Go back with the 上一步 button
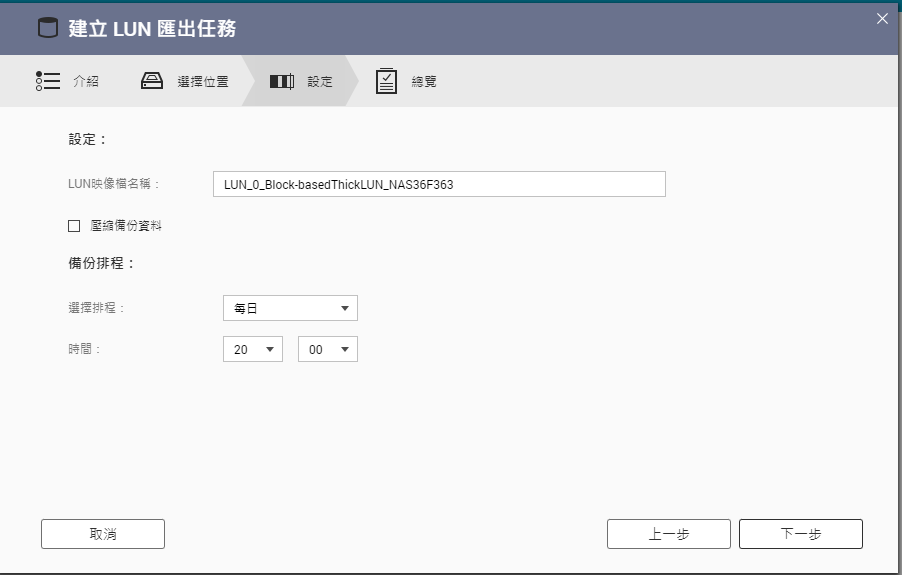The height and width of the screenshot is (575, 902). coord(668,534)
